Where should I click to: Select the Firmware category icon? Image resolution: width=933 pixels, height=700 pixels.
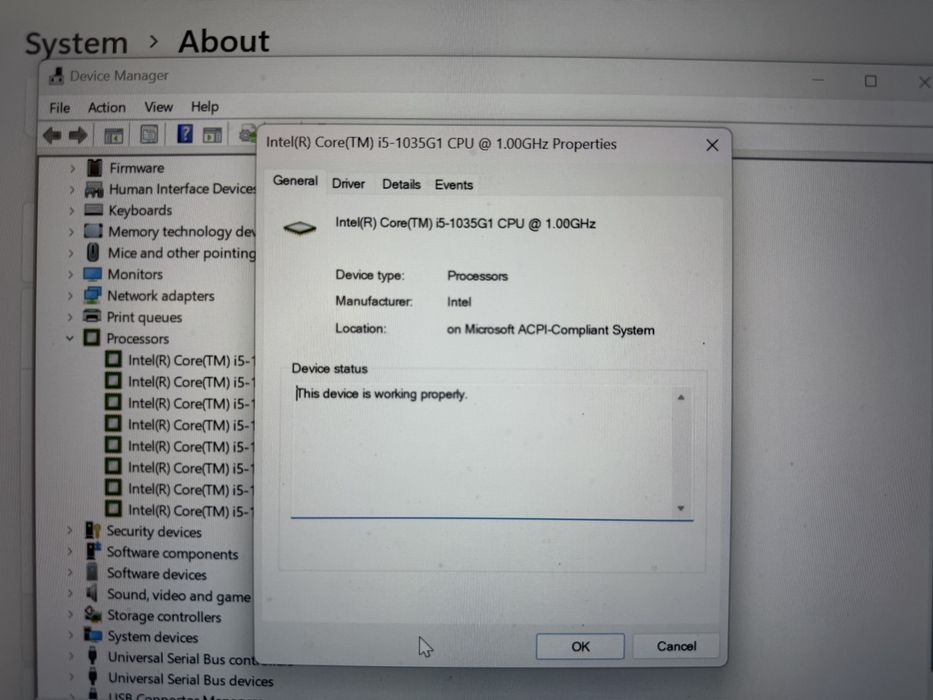tap(94, 168)
